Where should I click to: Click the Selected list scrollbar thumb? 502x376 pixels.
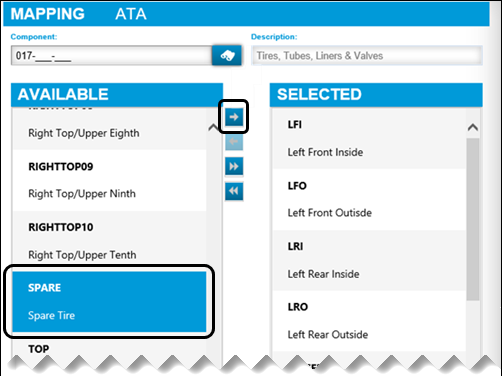[473, 219]
